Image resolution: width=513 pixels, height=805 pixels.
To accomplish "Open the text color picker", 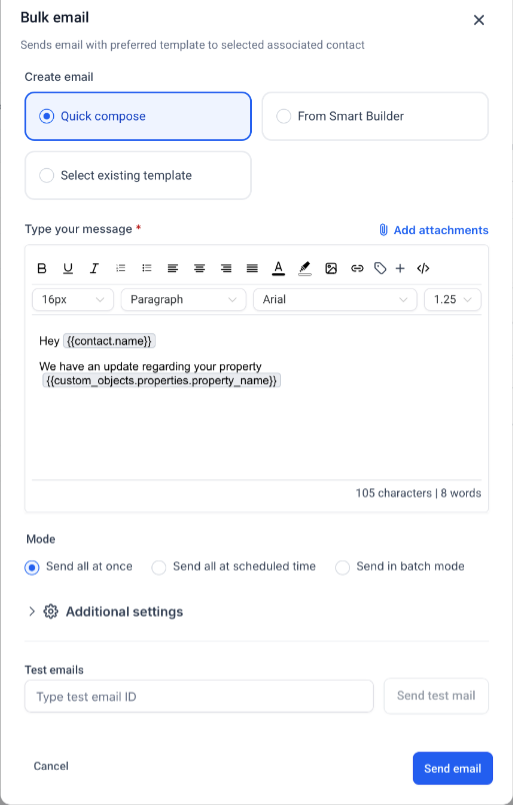I will point(278,268).
